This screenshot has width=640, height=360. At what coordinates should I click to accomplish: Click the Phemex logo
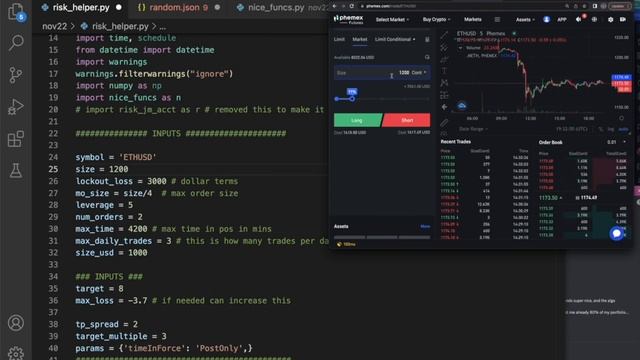click(x=348, y=19)
